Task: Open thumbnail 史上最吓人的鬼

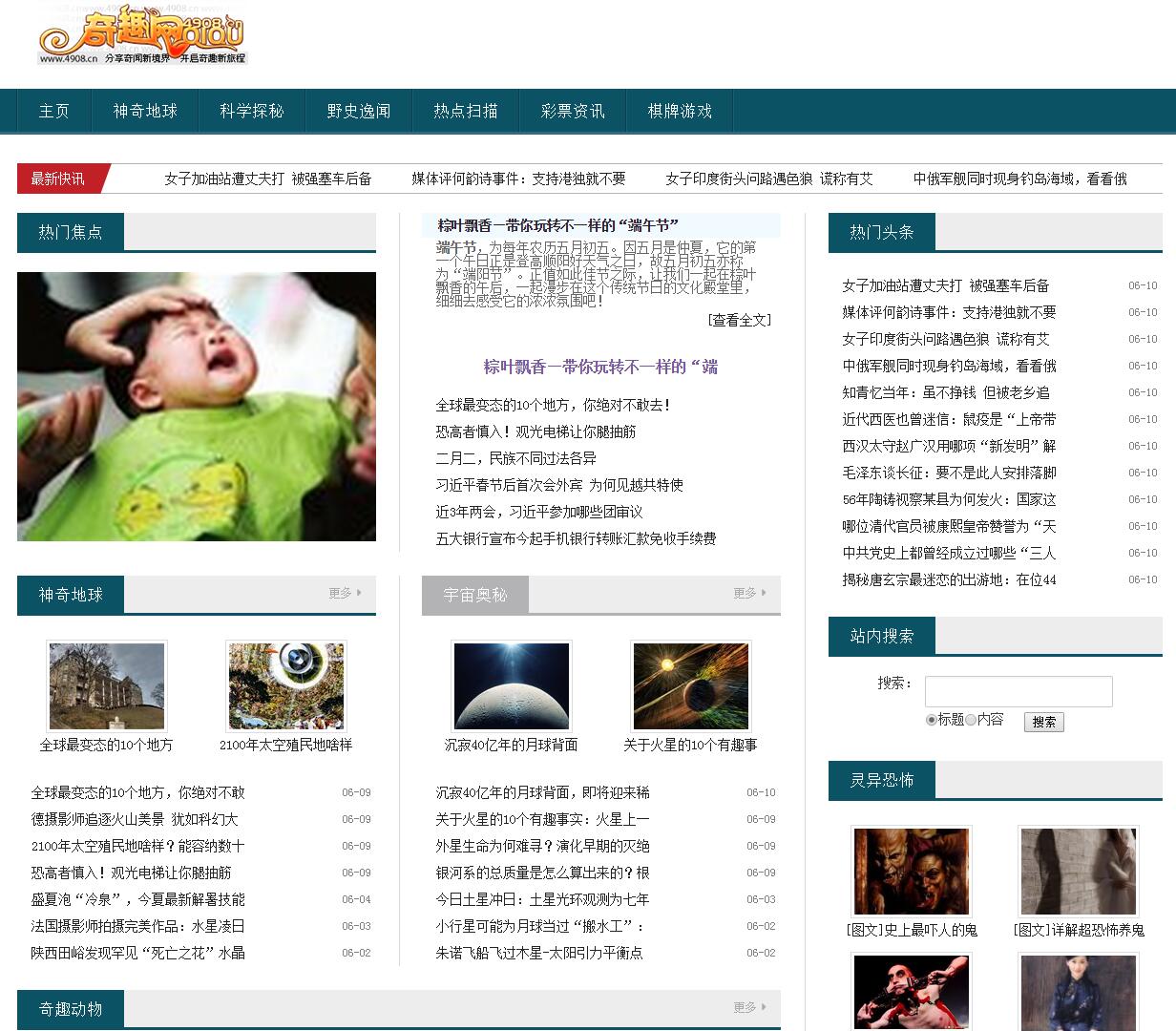Action: [912, 872]
